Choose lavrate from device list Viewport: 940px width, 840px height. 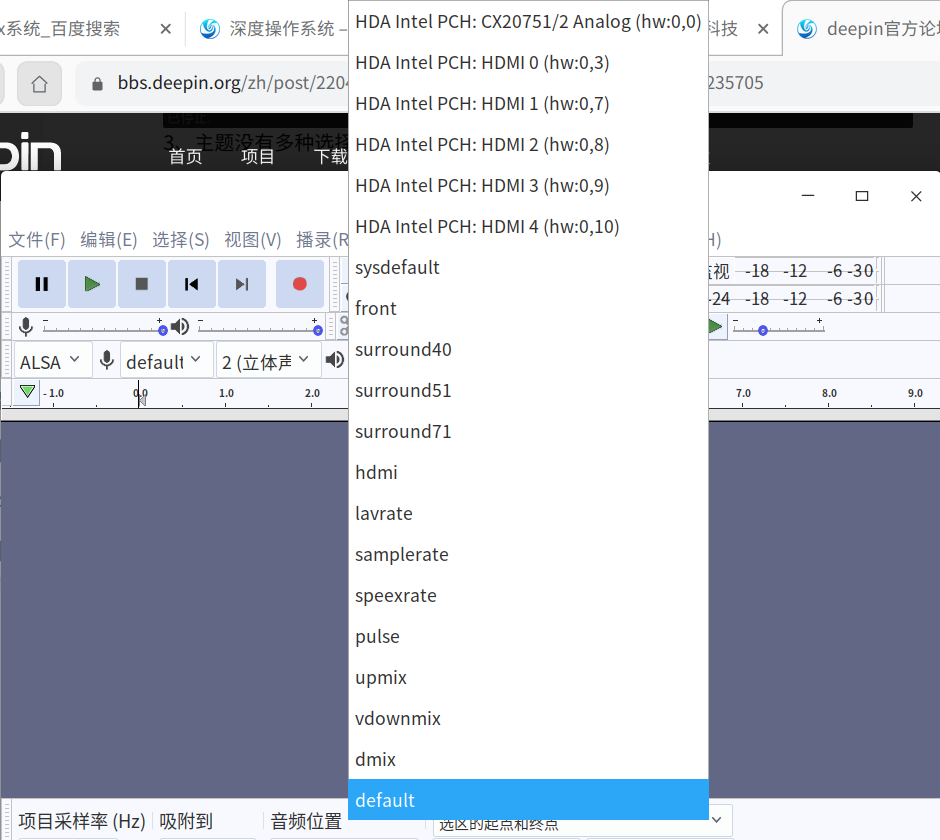point(528,513)
